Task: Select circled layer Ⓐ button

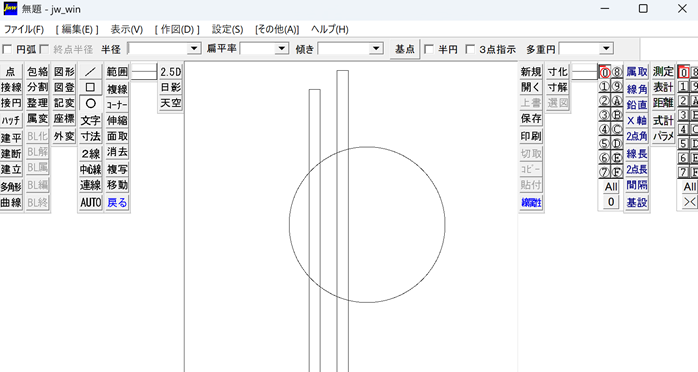Action: (617, 101)
